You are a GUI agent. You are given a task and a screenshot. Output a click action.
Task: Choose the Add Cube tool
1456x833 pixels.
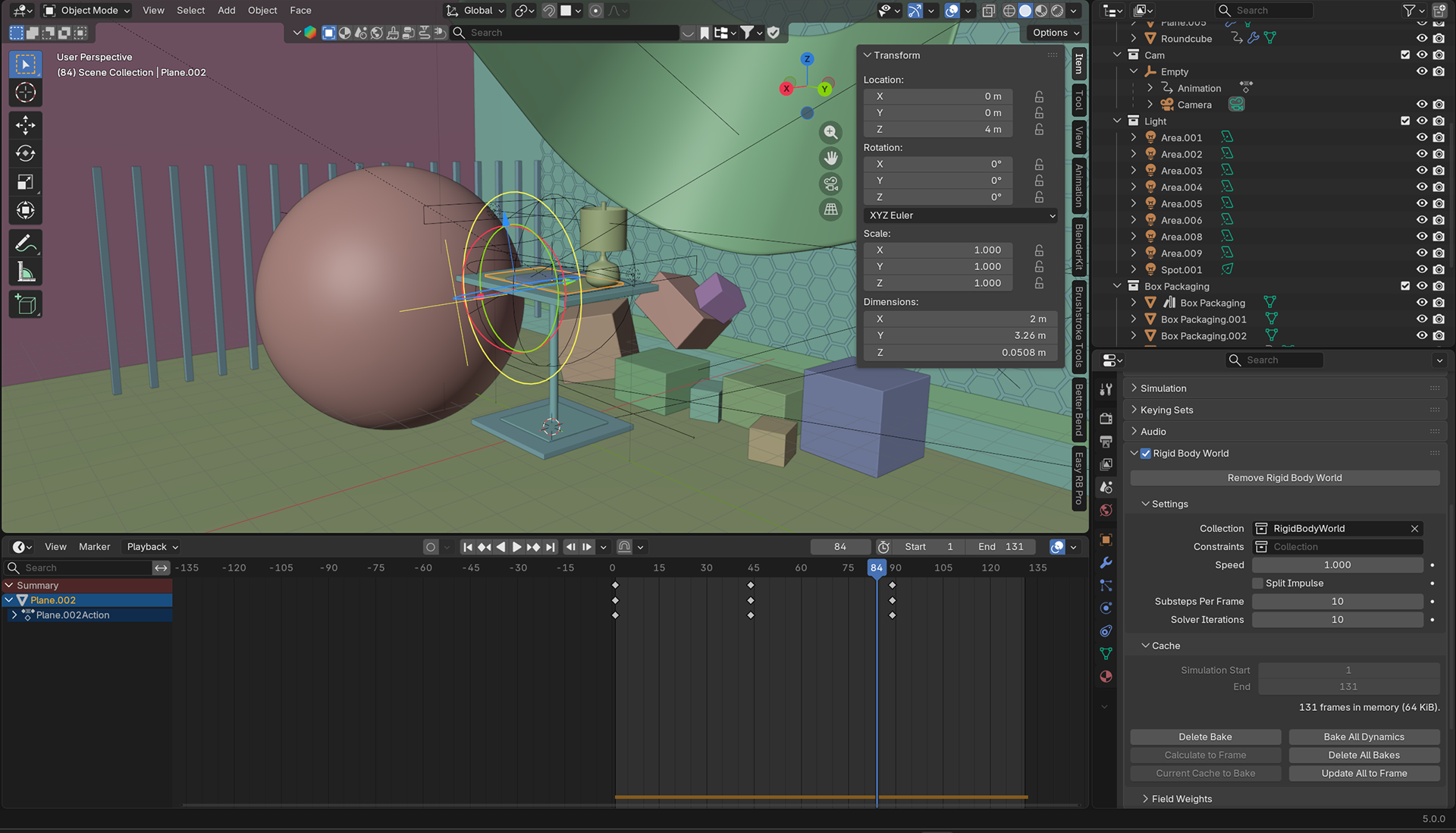click(x=25, y=305)
